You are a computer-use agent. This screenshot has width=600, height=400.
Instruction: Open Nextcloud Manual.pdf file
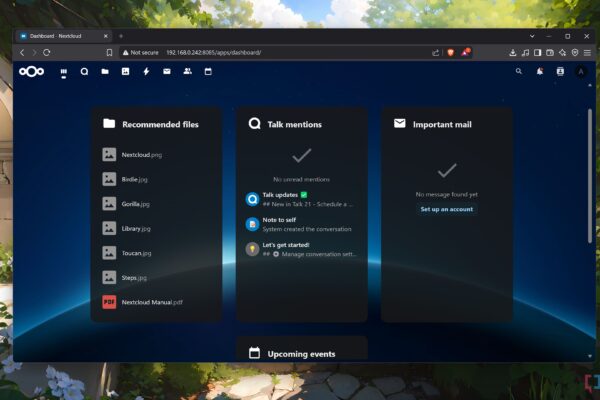156,302
